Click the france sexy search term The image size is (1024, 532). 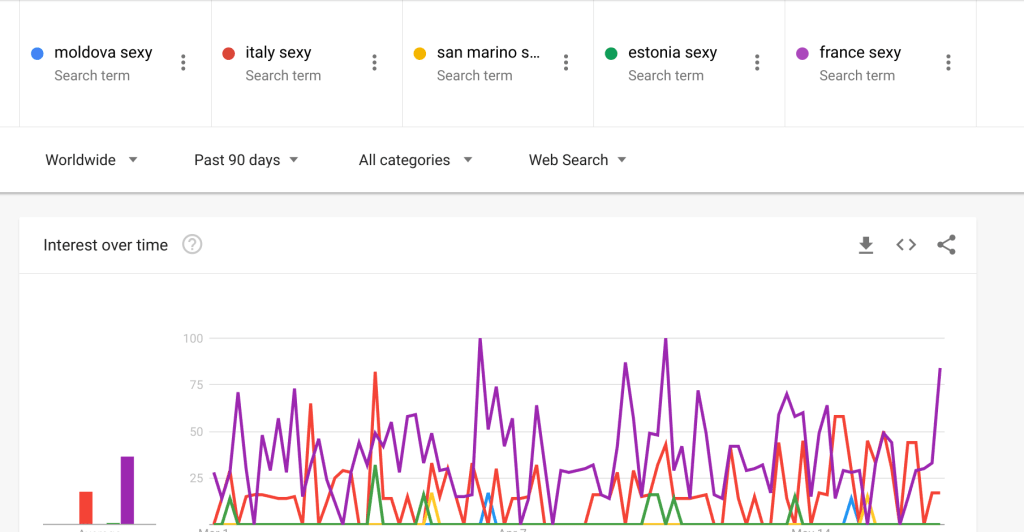click(x=860, y=53)
